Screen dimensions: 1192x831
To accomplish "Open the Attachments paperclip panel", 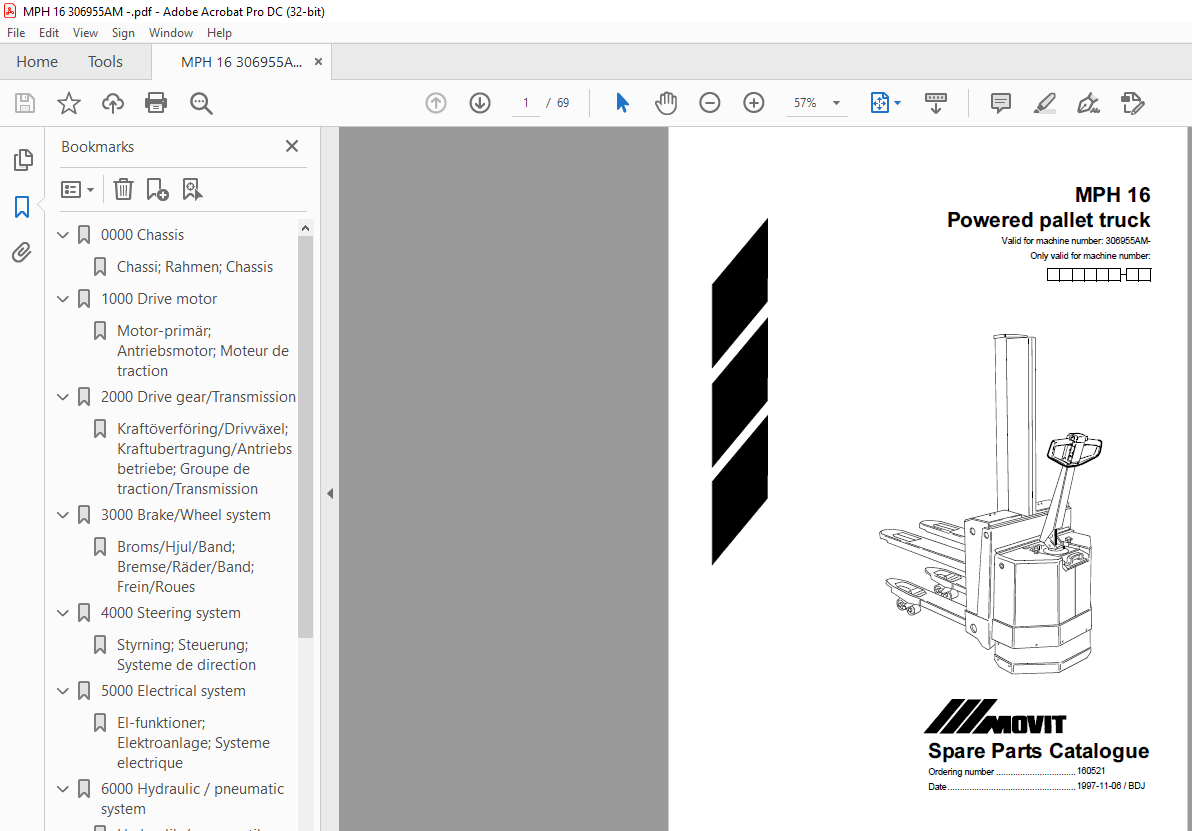I will tap(22, 253).
